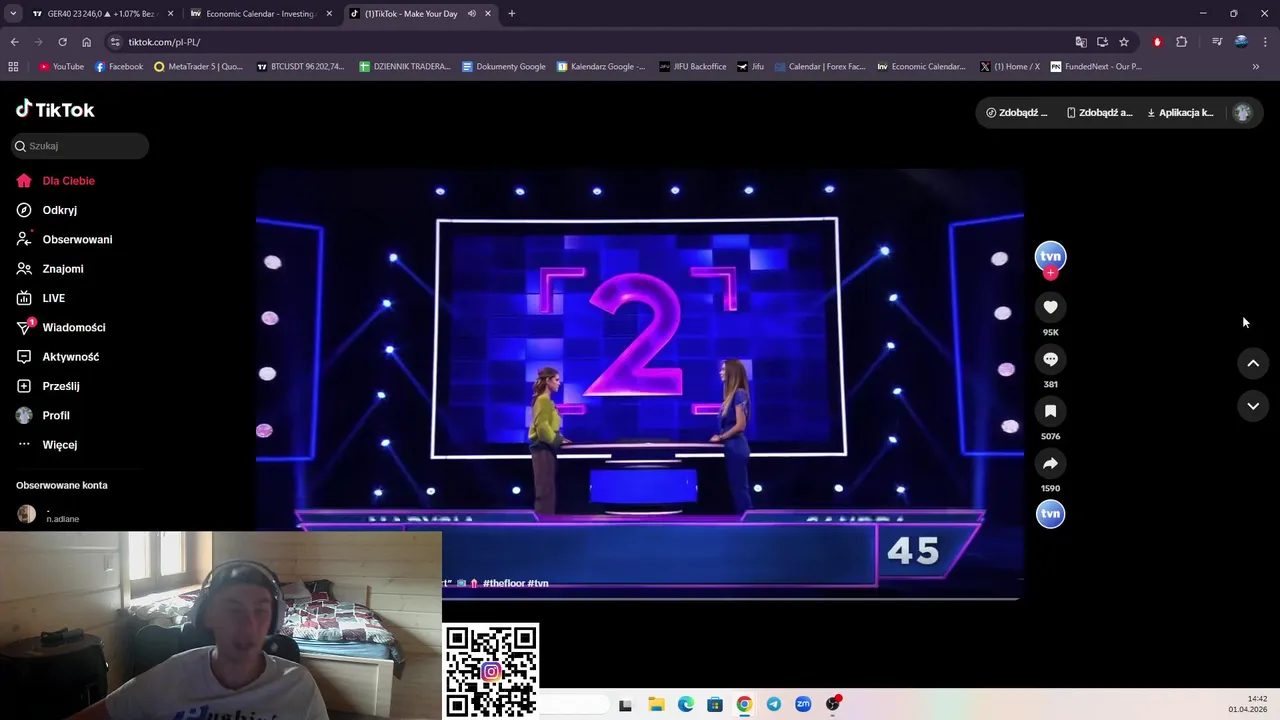Pause the playing video
Viewport: 1280px width, 720px height.
pyautogui.click(x=640, y=385)
